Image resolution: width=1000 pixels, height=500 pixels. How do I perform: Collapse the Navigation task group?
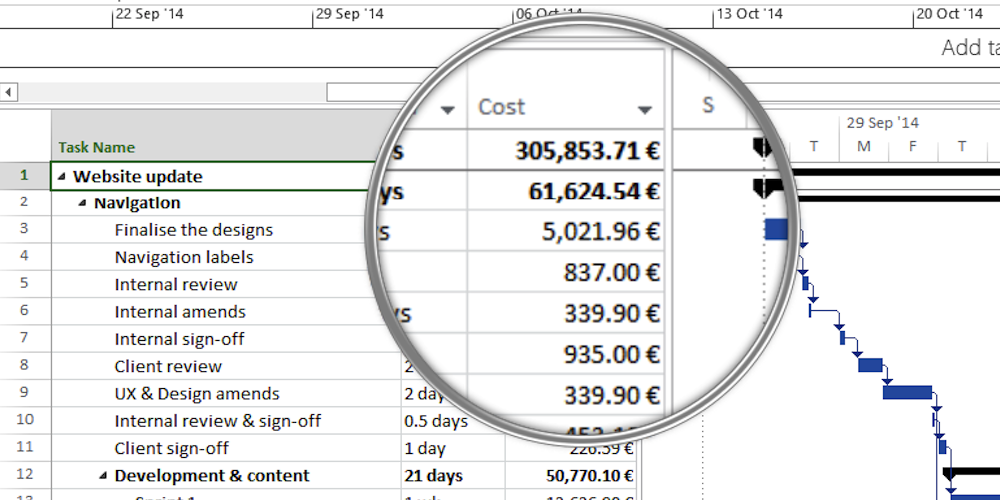pos(84,204)
